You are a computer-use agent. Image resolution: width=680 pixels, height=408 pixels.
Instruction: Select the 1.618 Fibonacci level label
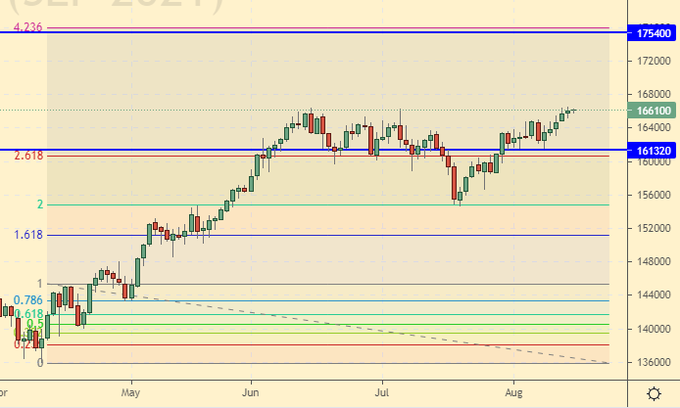click(x=28, y=235)
